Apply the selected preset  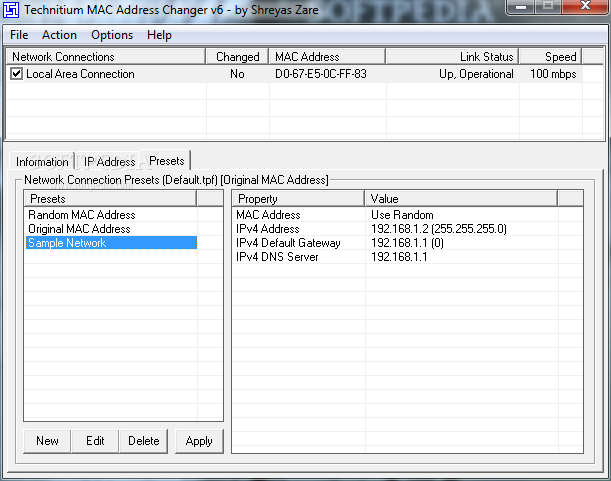[199, 441]
